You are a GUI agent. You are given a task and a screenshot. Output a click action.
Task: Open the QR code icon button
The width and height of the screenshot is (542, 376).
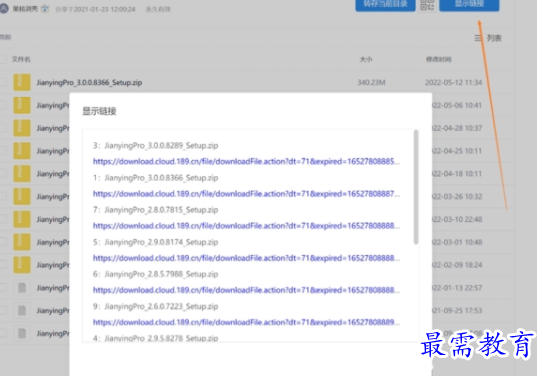click(x=427, y=5)
